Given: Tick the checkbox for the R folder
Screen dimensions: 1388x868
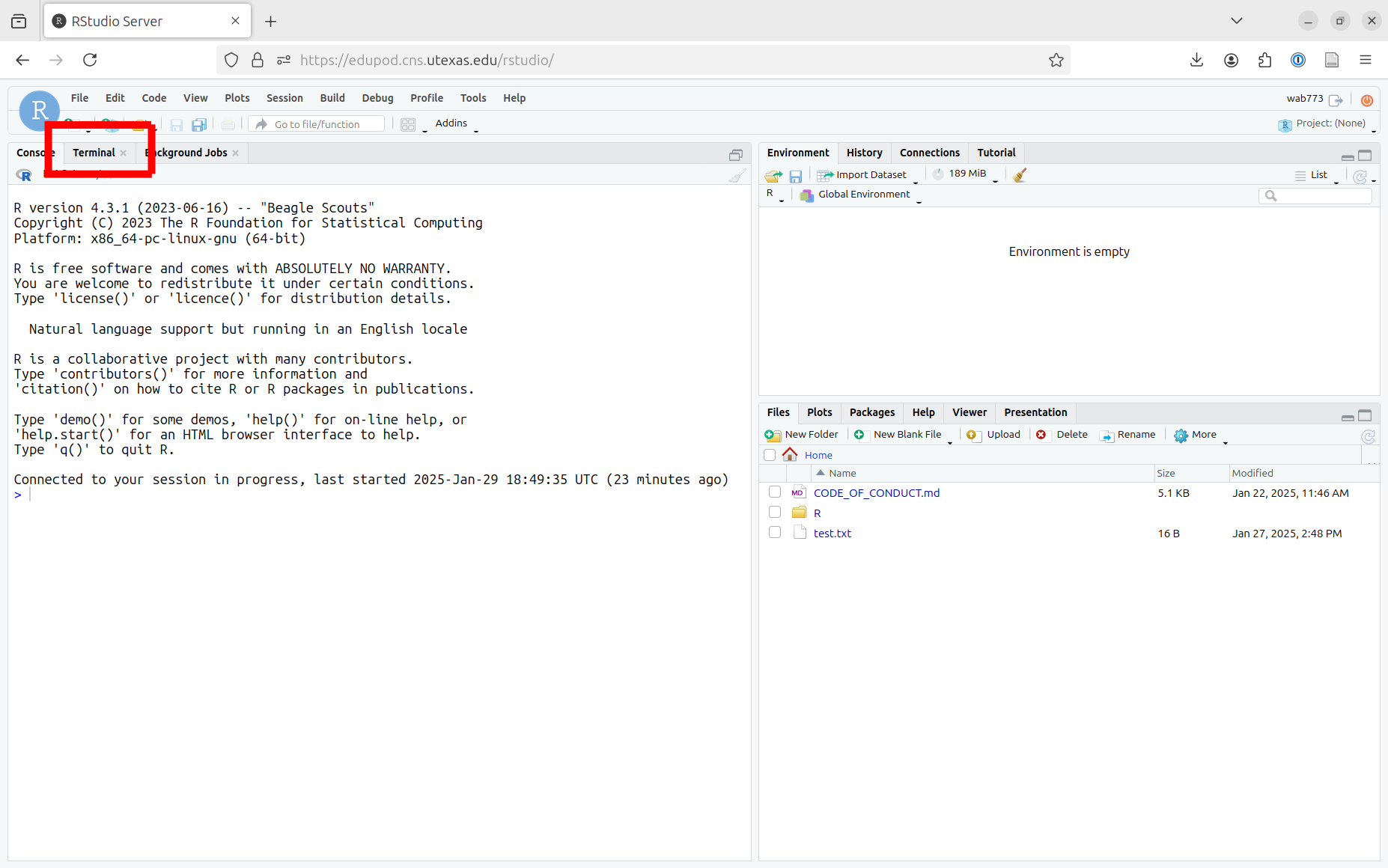Looking at the screenshot, I should (x=775, y=512).
